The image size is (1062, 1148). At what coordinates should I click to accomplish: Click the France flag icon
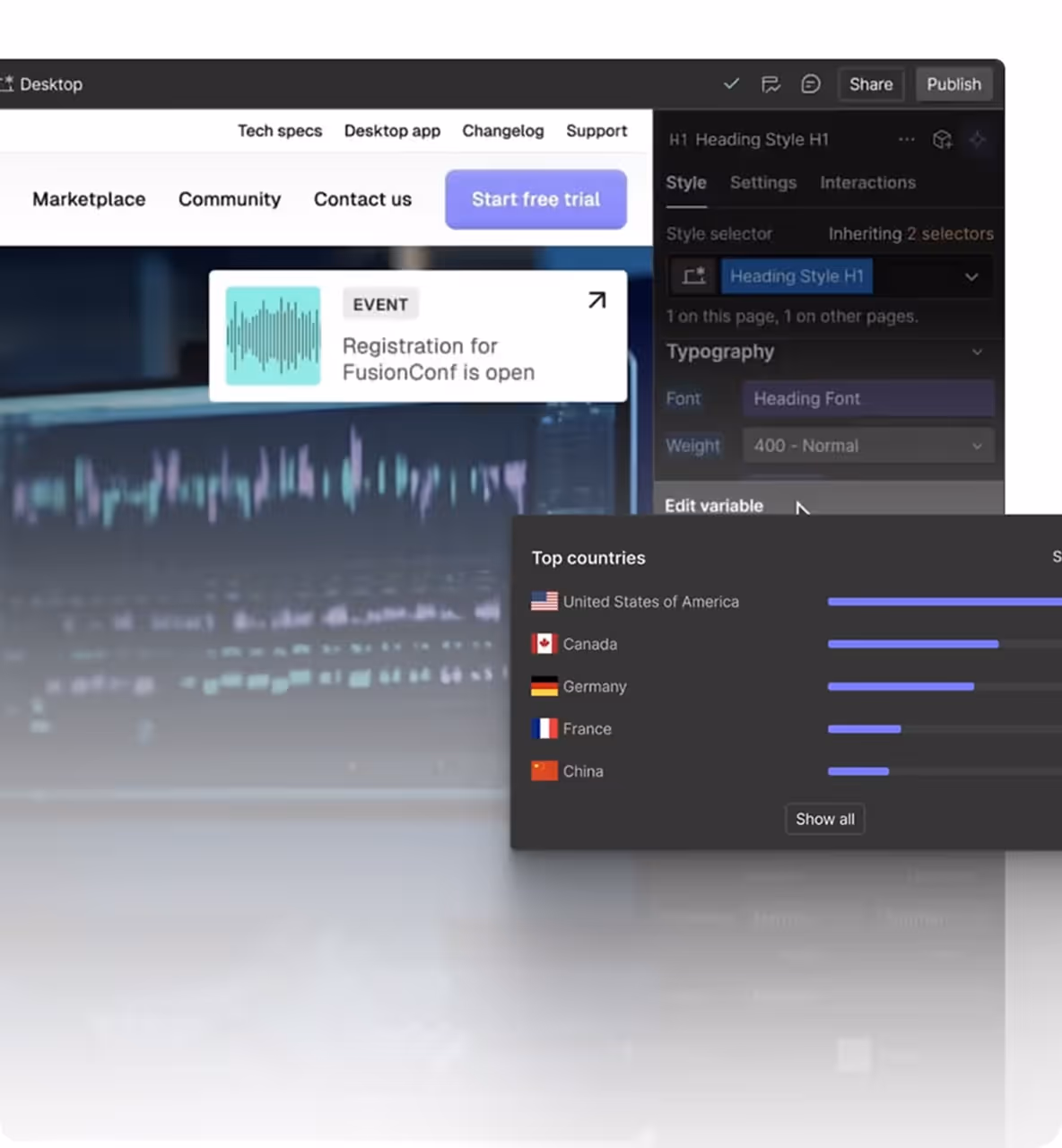(x=544, y=728)
